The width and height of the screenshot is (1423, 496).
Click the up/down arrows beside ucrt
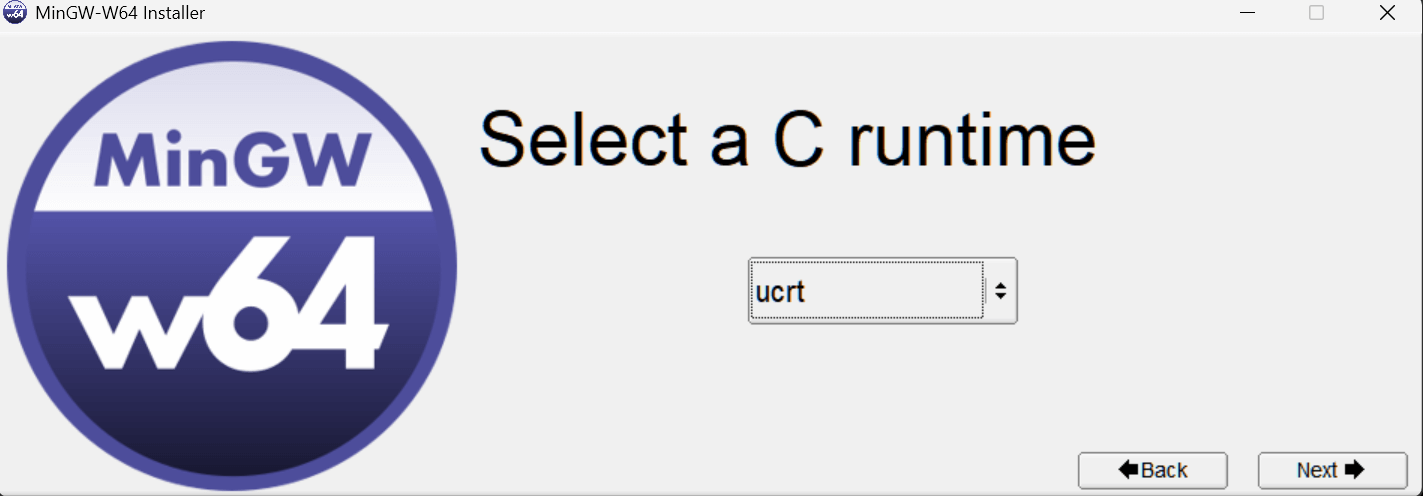1000,291
